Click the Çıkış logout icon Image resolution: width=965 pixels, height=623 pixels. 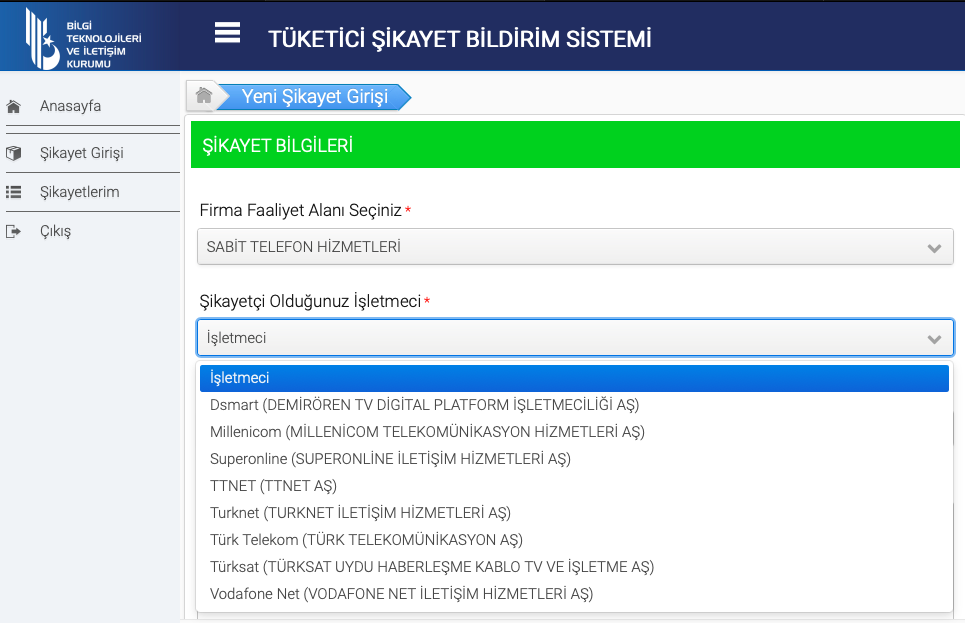[14, 231]
